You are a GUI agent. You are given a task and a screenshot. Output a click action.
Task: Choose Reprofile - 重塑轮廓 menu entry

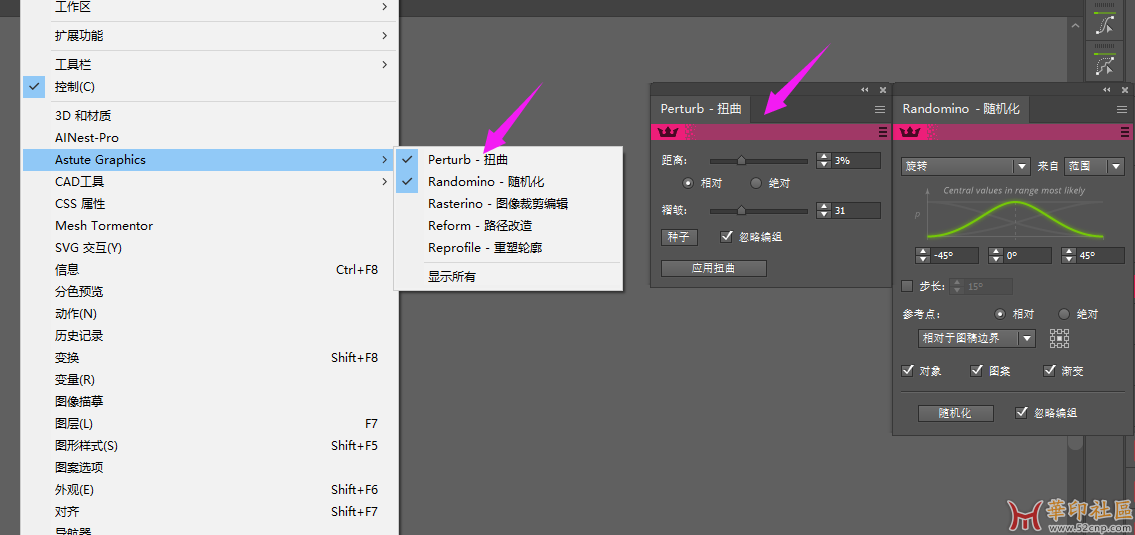coord(508,248)
